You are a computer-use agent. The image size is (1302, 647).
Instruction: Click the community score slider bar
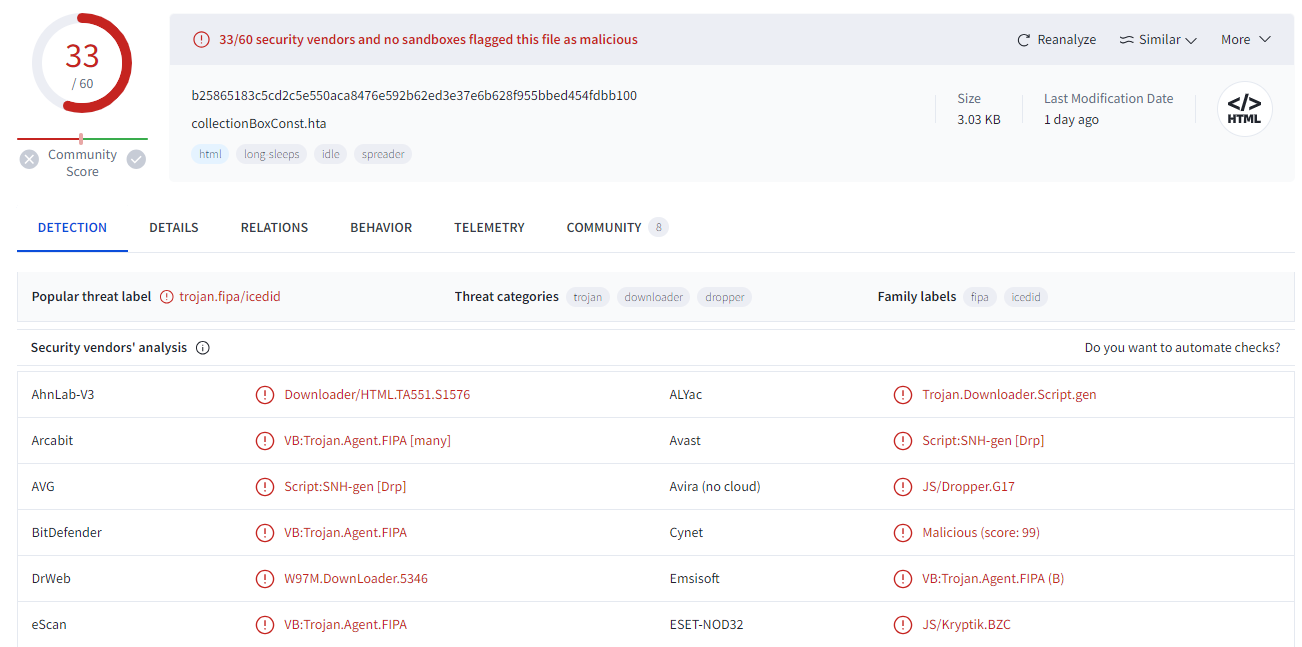(x=82, y=139)
